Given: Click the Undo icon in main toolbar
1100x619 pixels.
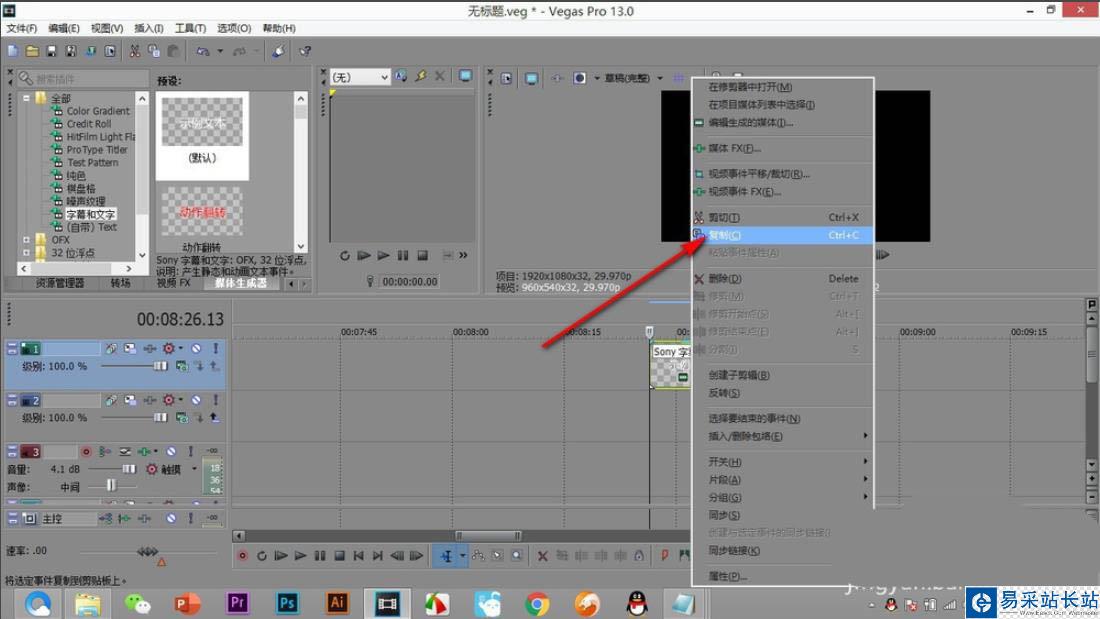Looking at the screenshot, I should [203, 51].
